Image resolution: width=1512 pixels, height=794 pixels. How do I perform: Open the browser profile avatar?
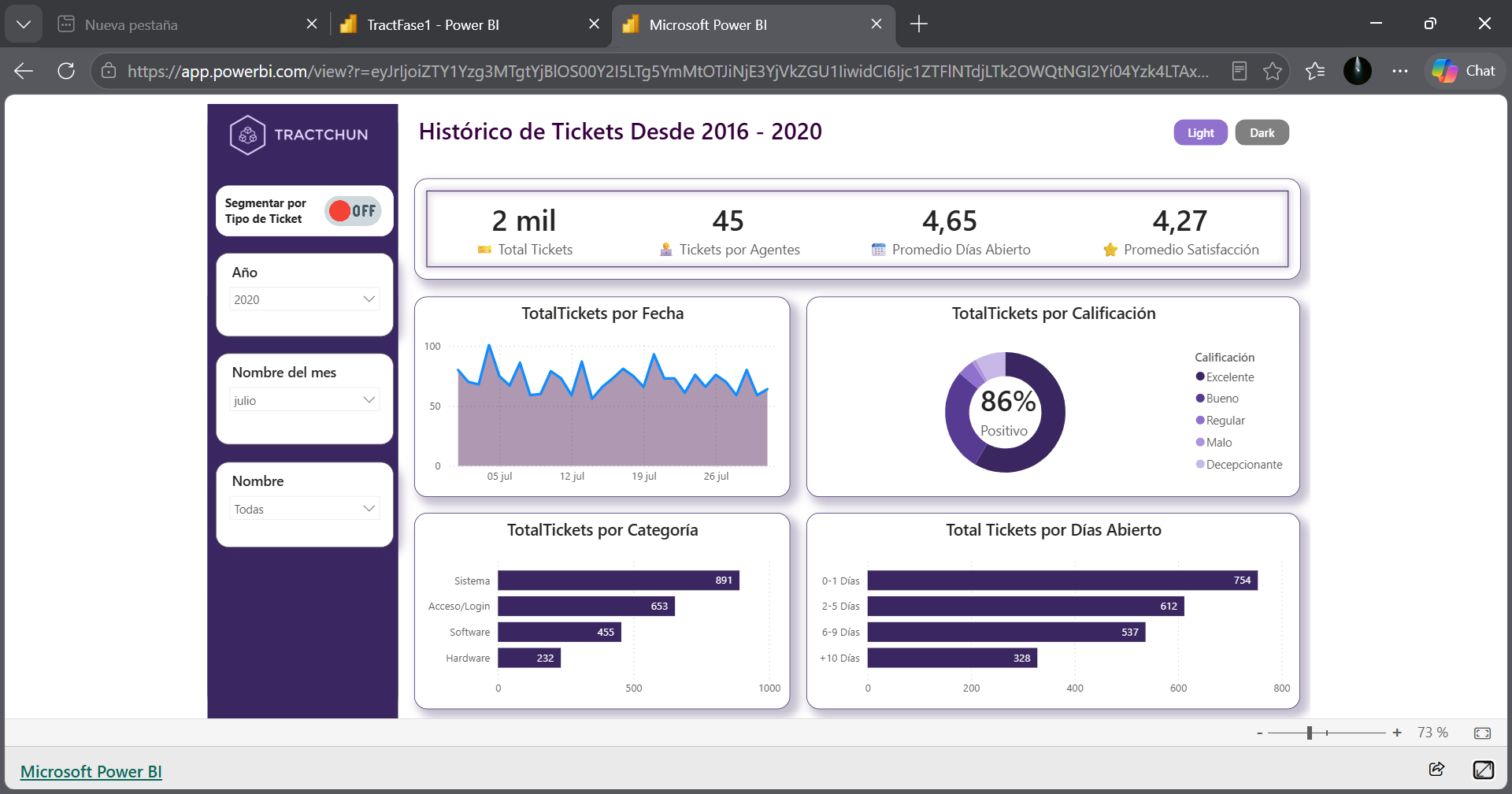coord(1357,71)
